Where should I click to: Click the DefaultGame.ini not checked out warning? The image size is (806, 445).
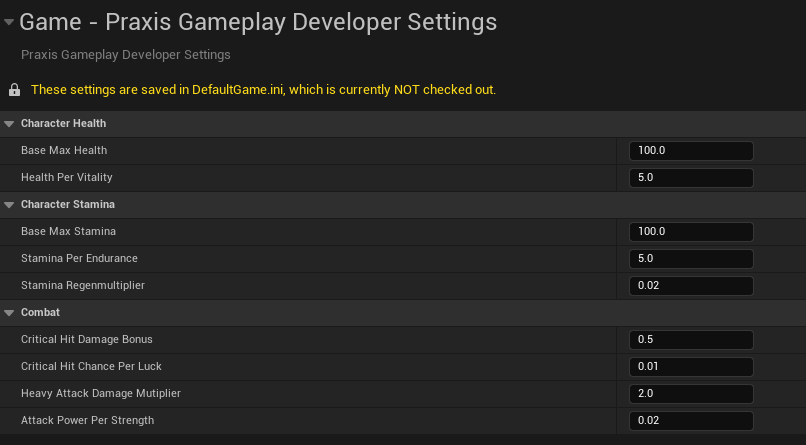(x=263, y=90)
